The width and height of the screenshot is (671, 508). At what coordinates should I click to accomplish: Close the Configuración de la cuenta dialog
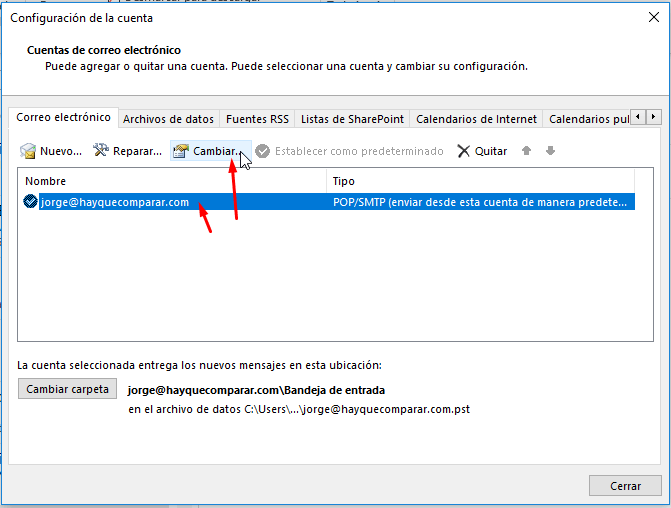pyautogui.click(x=653, y=17)
